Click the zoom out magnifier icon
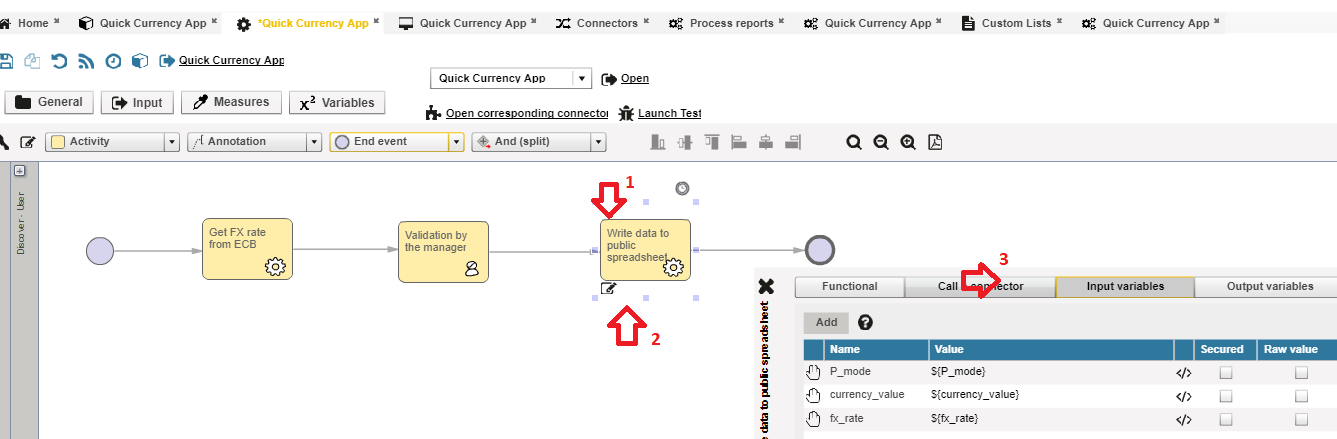This screenshot has height=439, width=1337. (881, 142)
